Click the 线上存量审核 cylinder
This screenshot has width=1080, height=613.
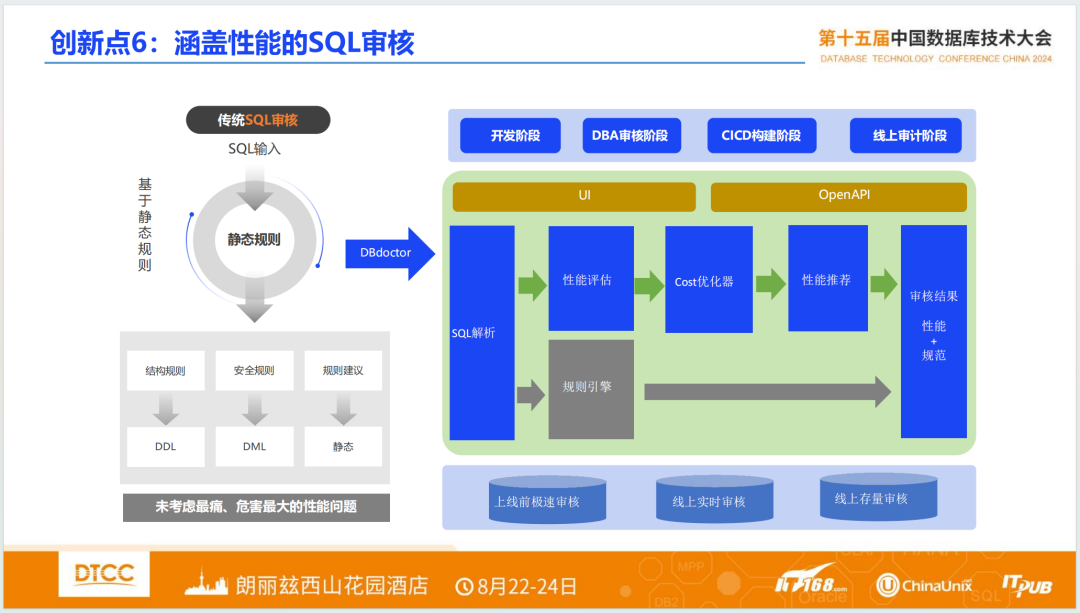pos(878,497)
